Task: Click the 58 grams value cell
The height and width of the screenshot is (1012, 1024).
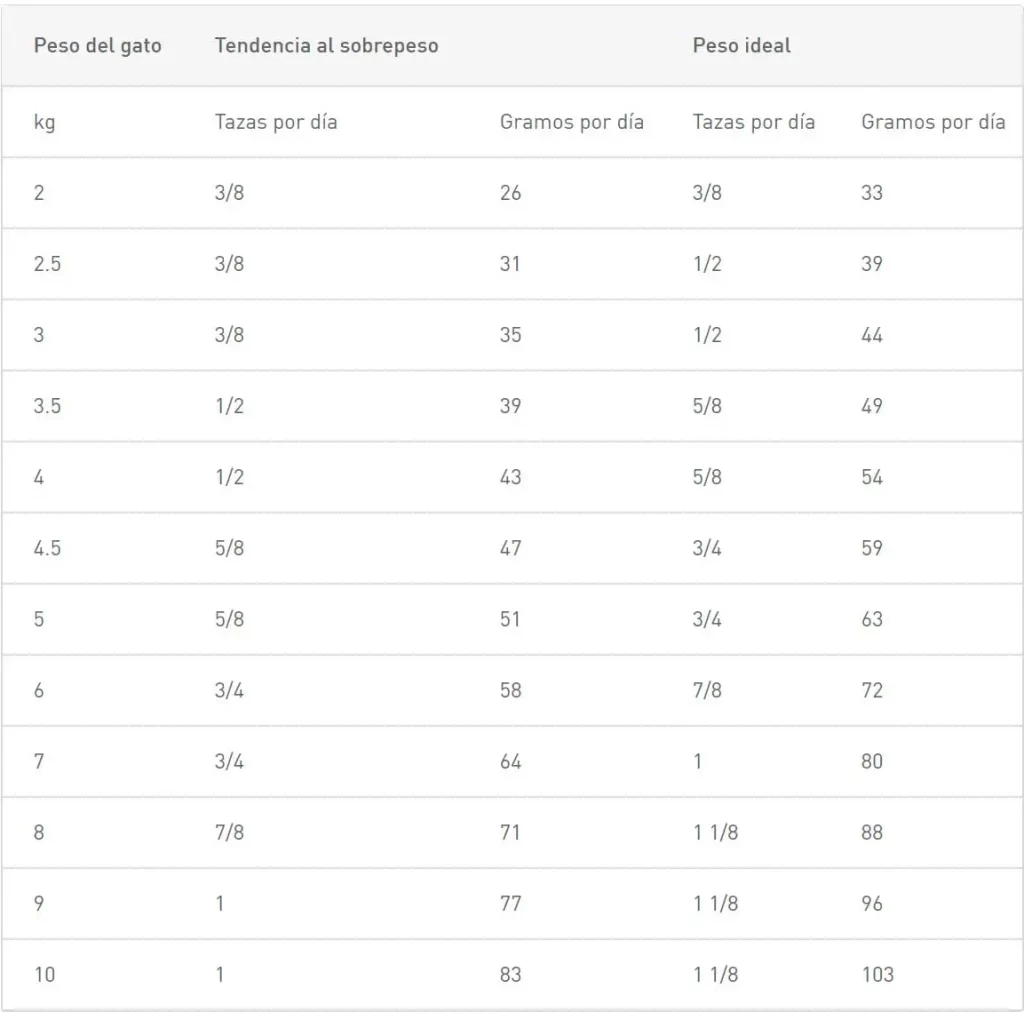Action: (x=510, y=690)
